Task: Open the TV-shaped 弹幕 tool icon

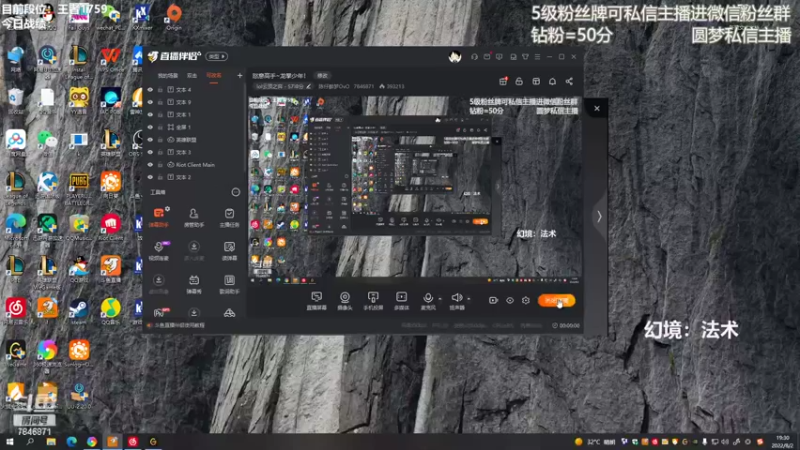Action: coord(194,284)
